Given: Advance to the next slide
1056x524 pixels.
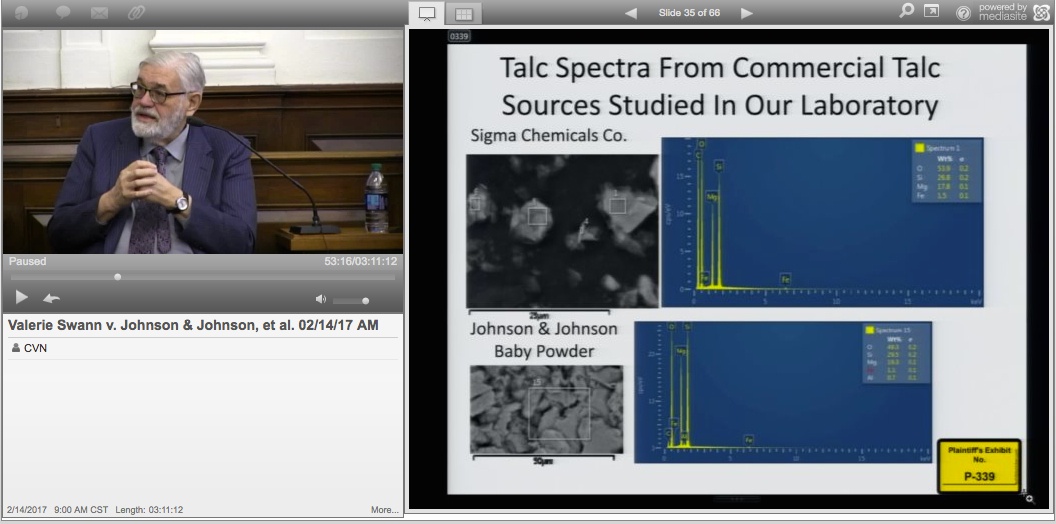Looking at the screenshot, I should (x=747, y=13).
